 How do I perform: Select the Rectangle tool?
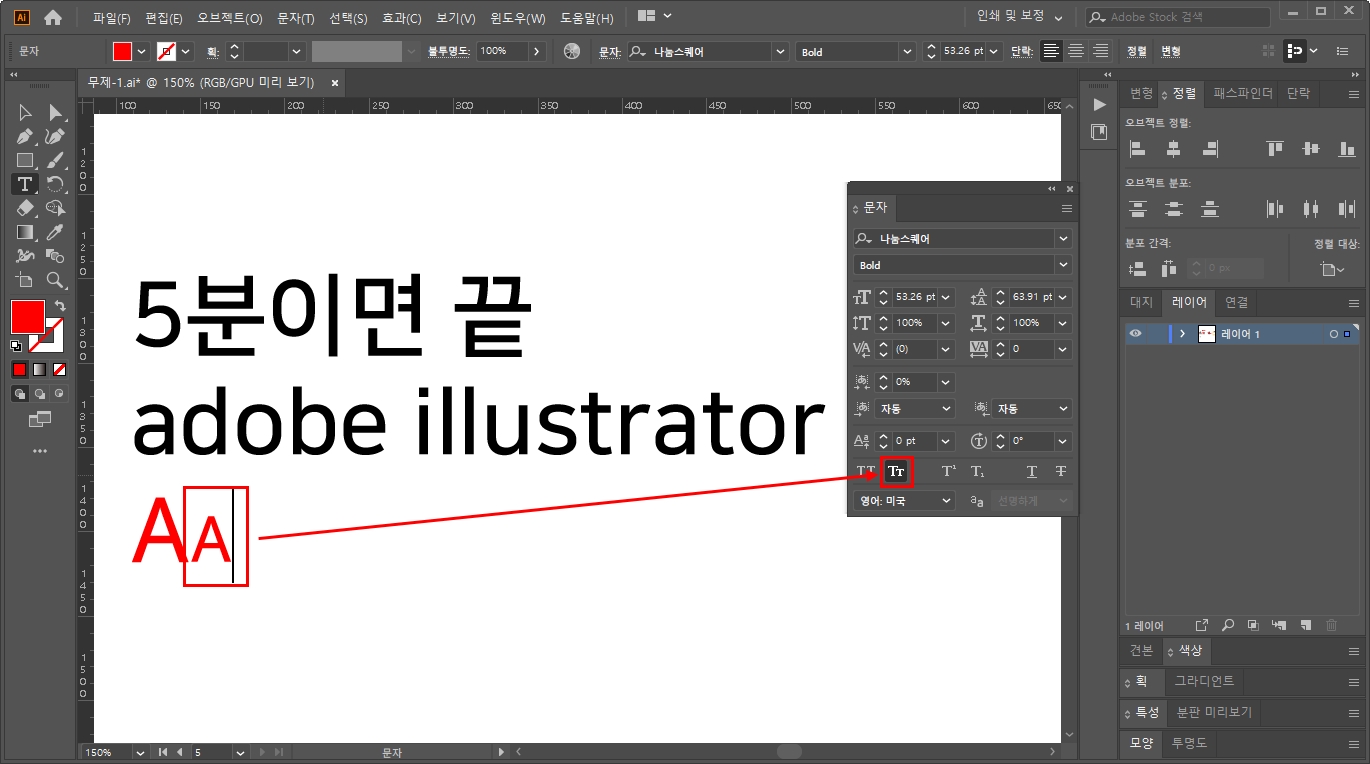[24, 160]
